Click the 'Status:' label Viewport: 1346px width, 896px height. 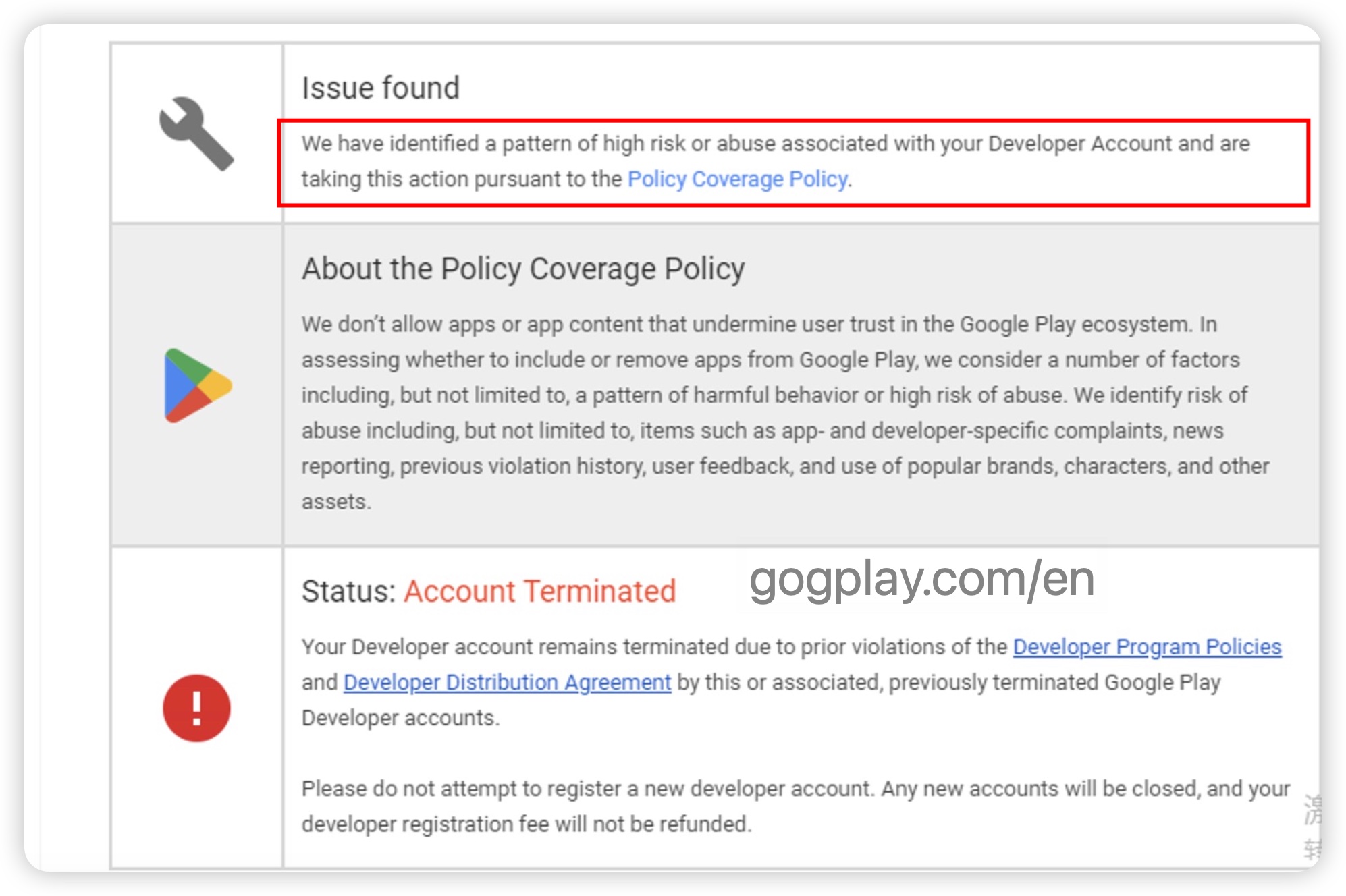click(348, 592)
